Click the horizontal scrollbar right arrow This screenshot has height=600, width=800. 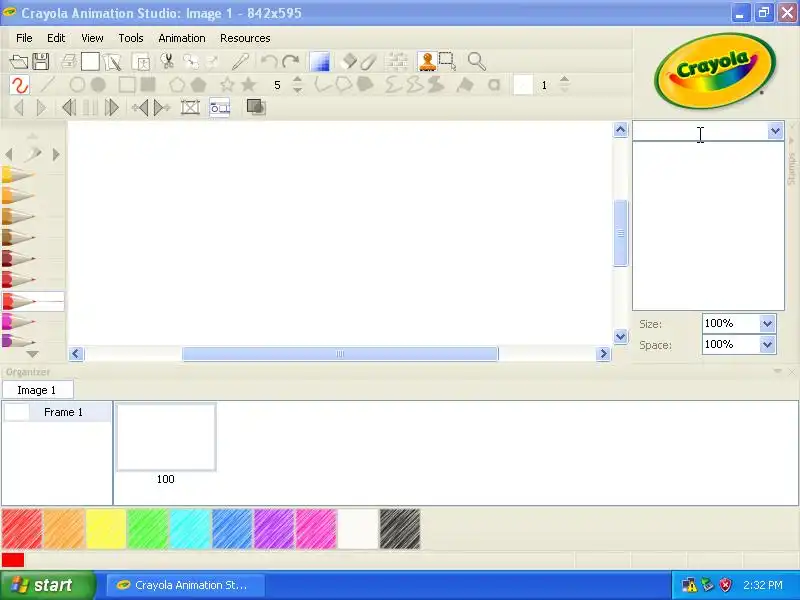(x=603, y=354)
